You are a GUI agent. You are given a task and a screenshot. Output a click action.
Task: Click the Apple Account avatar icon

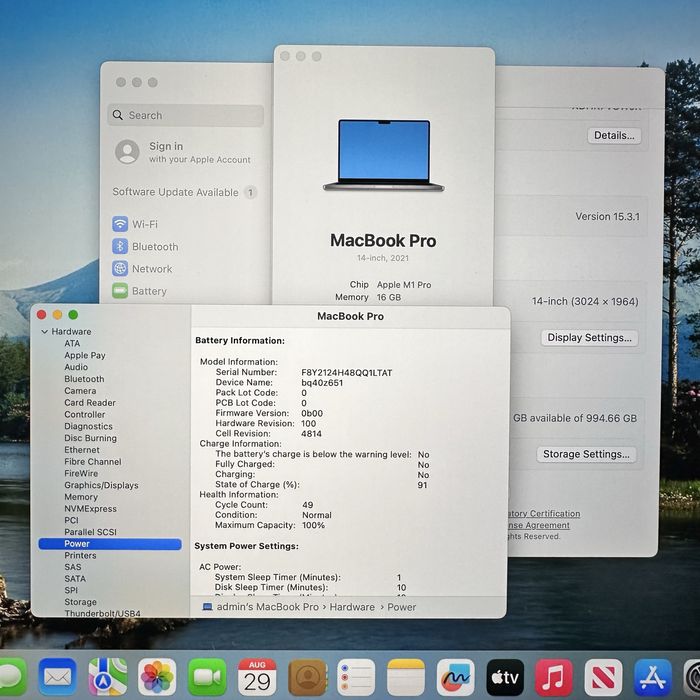click(127, 152)
